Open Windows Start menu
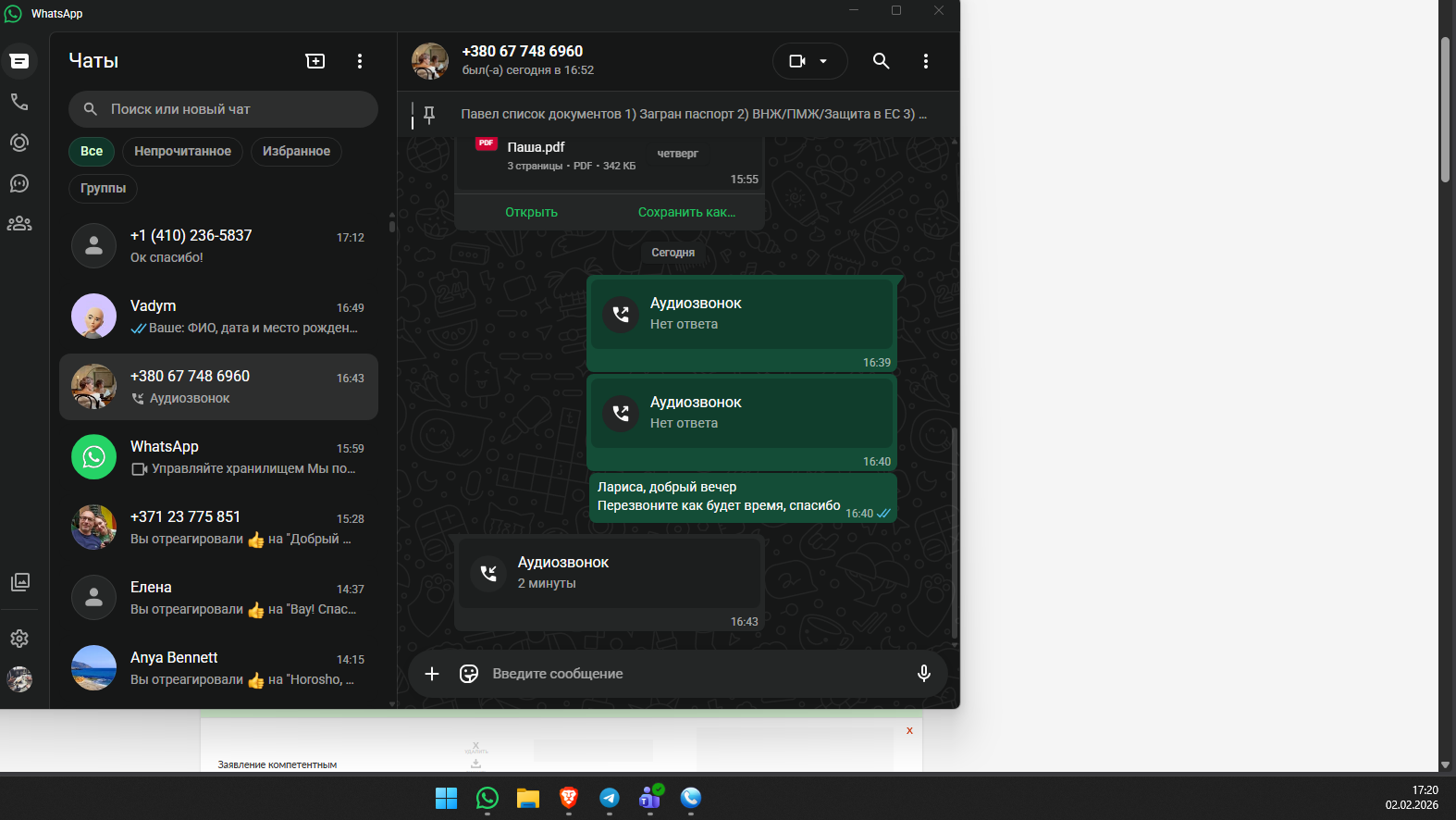 (447, 798)
